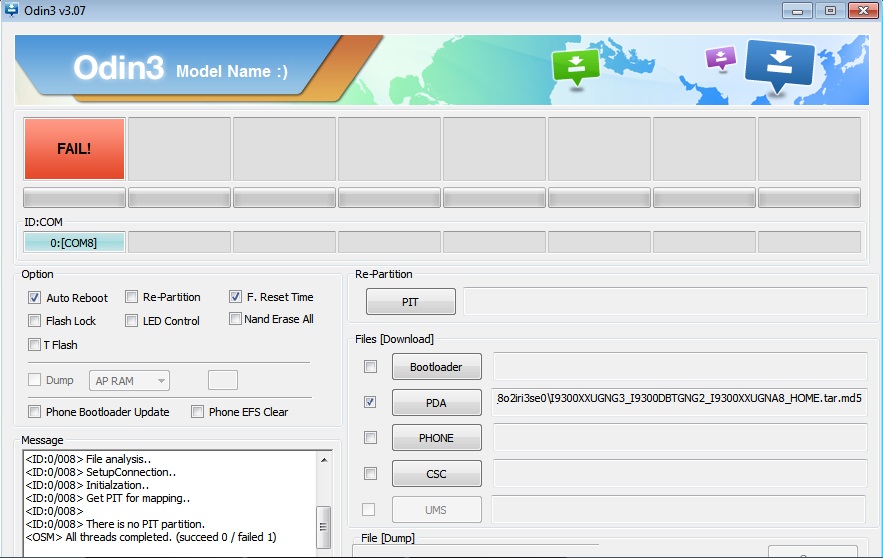This screenshot has width=883, height=558.
Task: Click the CSC file path field
Action: coord(680,474)
